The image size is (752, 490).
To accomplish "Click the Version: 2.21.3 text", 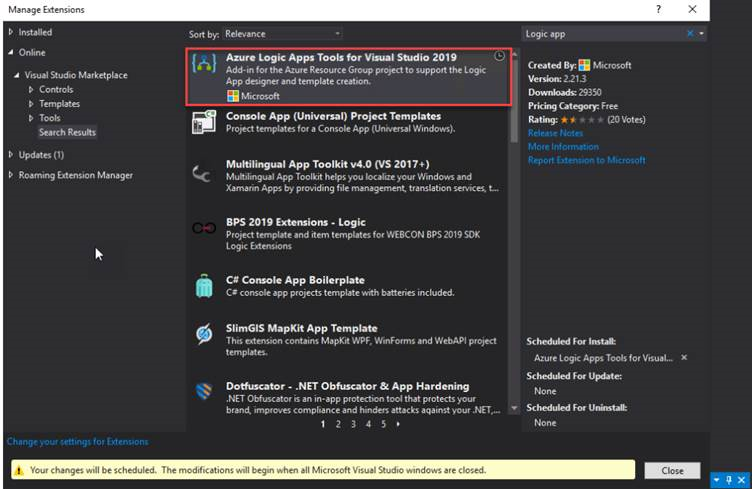I will coord(557,79).
